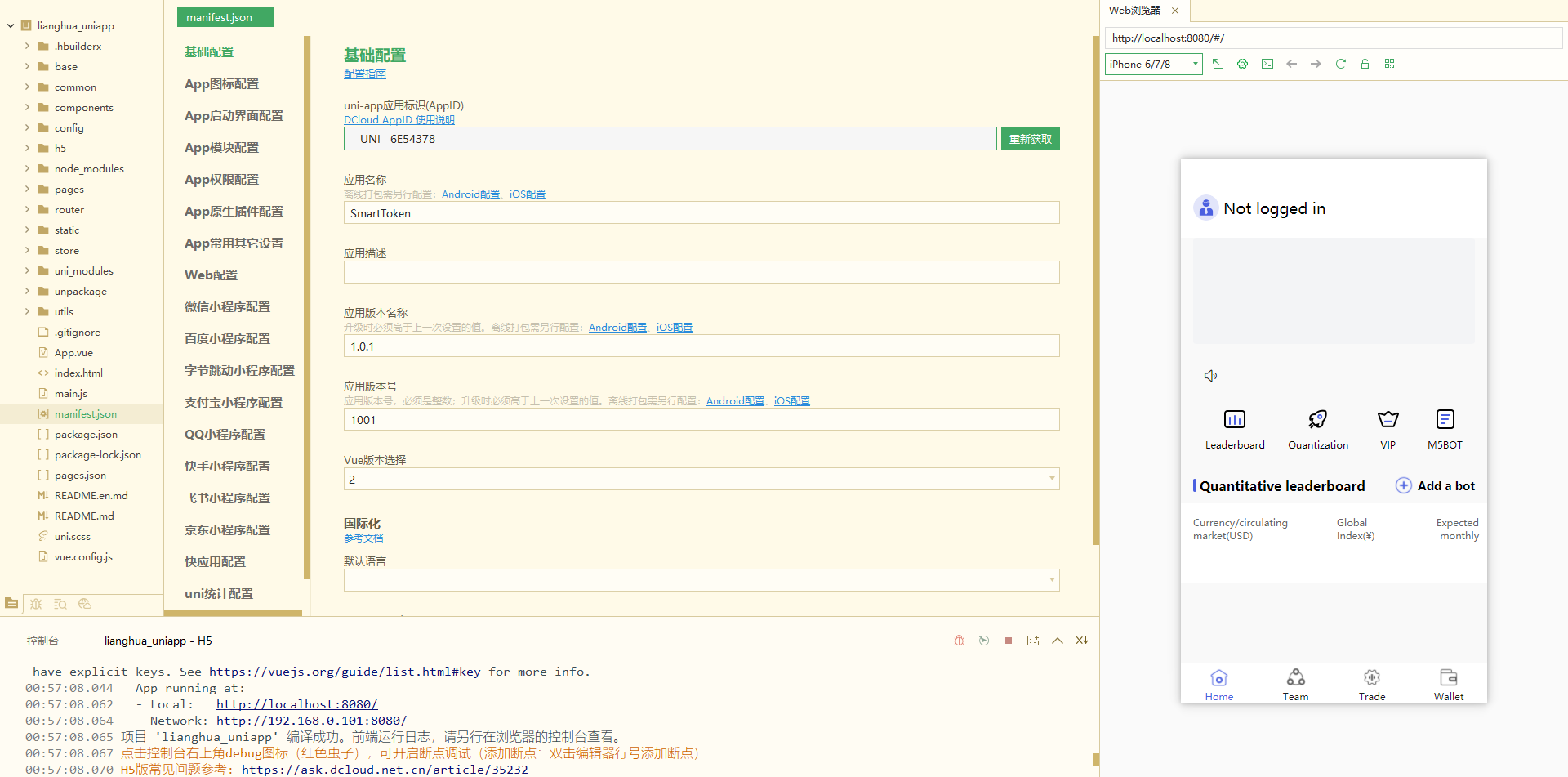Select the Wallet tab in app preview
This screenshot has height=777, width=1568.
tap(1448, 684)
